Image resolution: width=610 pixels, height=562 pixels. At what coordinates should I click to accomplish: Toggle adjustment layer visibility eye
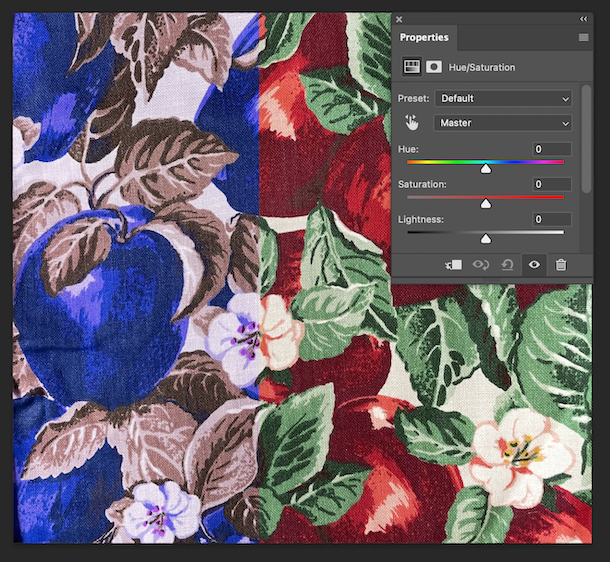pos(534,265)
